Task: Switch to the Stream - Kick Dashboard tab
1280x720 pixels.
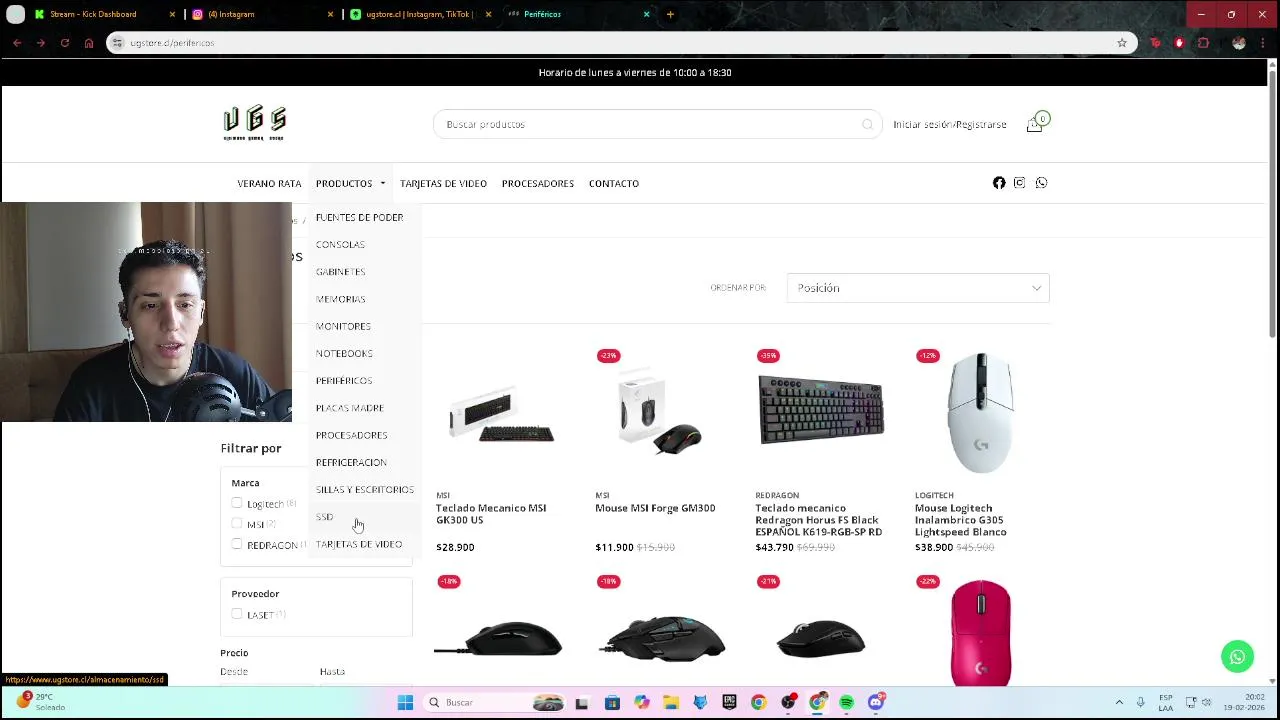Action: 93,14
